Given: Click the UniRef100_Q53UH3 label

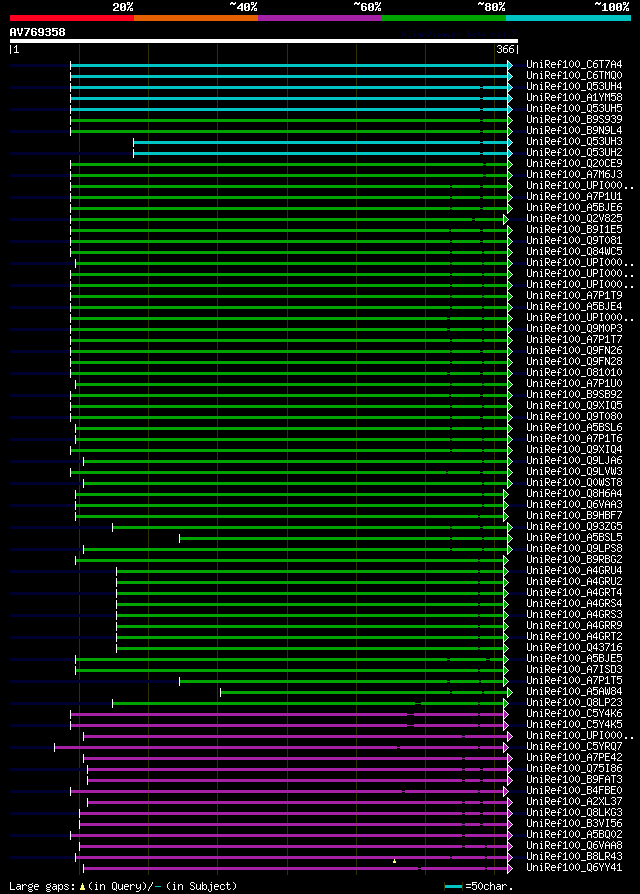Looking at the screenshot, I should click(574, 141).
